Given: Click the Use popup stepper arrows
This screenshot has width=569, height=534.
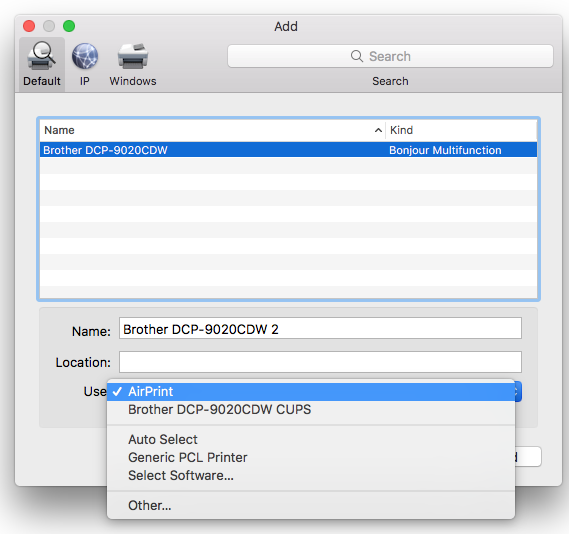Looking at the screenshot, I should pyautogui.click(x=518, y=392).
